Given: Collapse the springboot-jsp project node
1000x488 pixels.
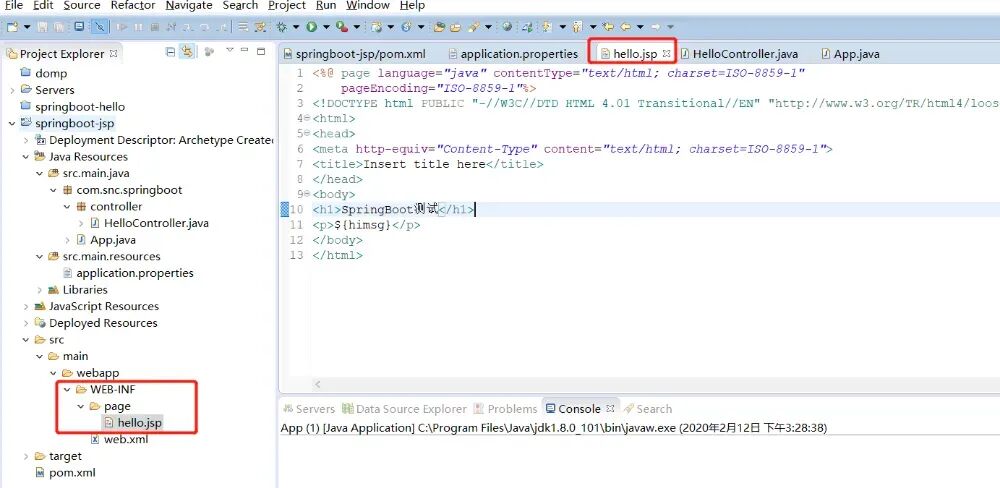Looking at the screenshot, I should 12,123.
